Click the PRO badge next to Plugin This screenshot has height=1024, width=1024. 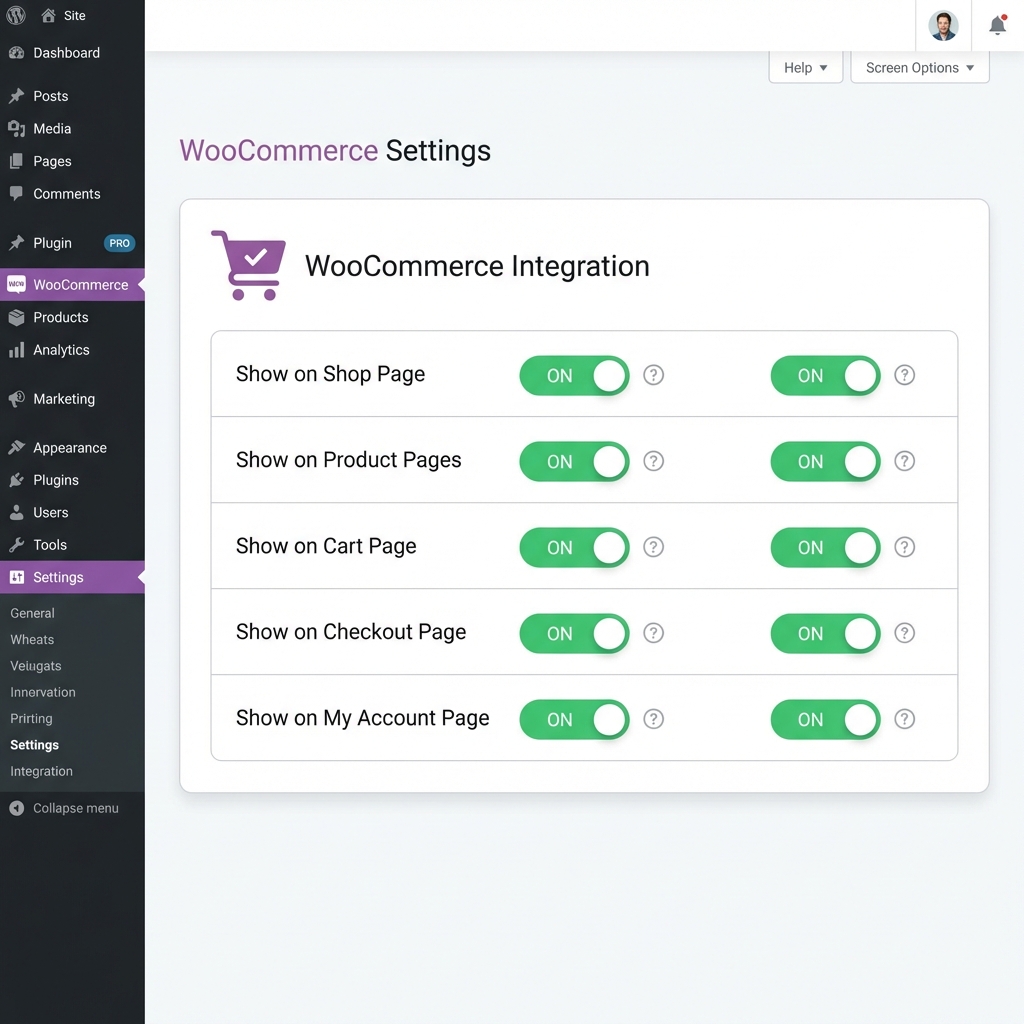[x=120, y=243]
